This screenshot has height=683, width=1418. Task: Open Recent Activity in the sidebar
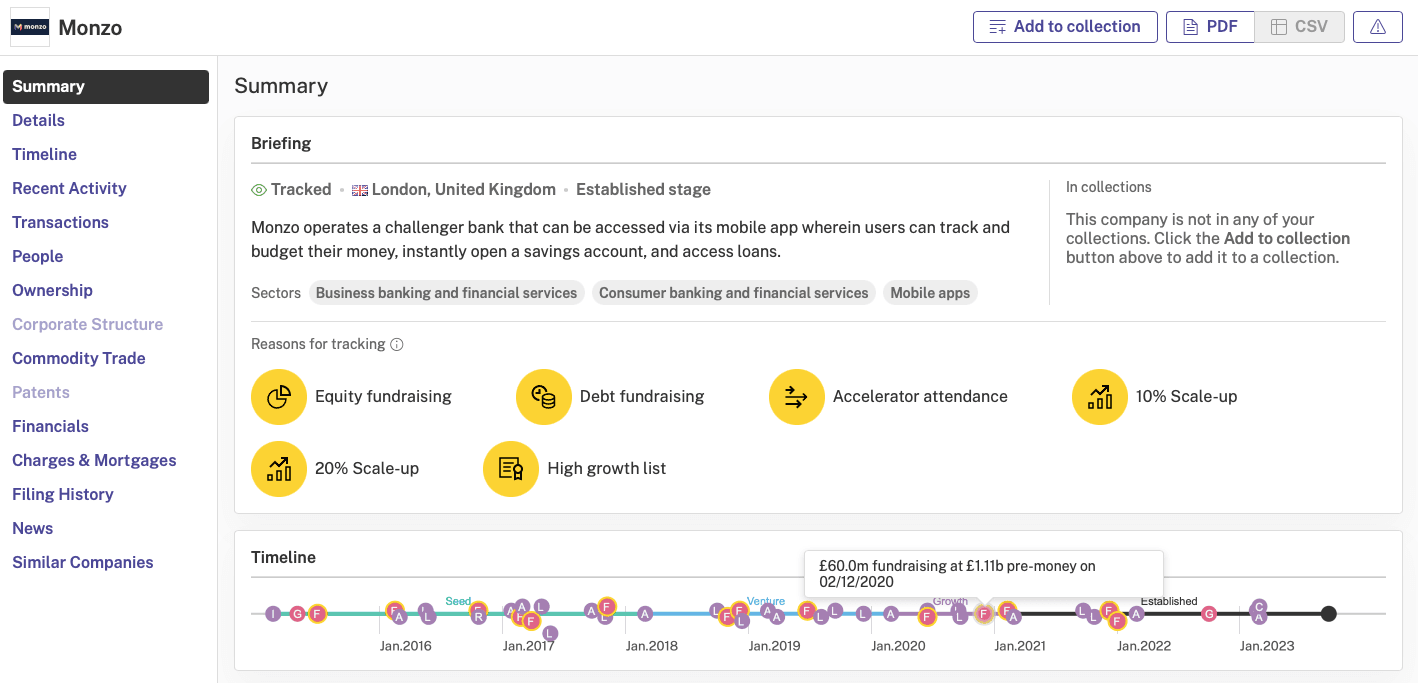[x=69, y=188]
